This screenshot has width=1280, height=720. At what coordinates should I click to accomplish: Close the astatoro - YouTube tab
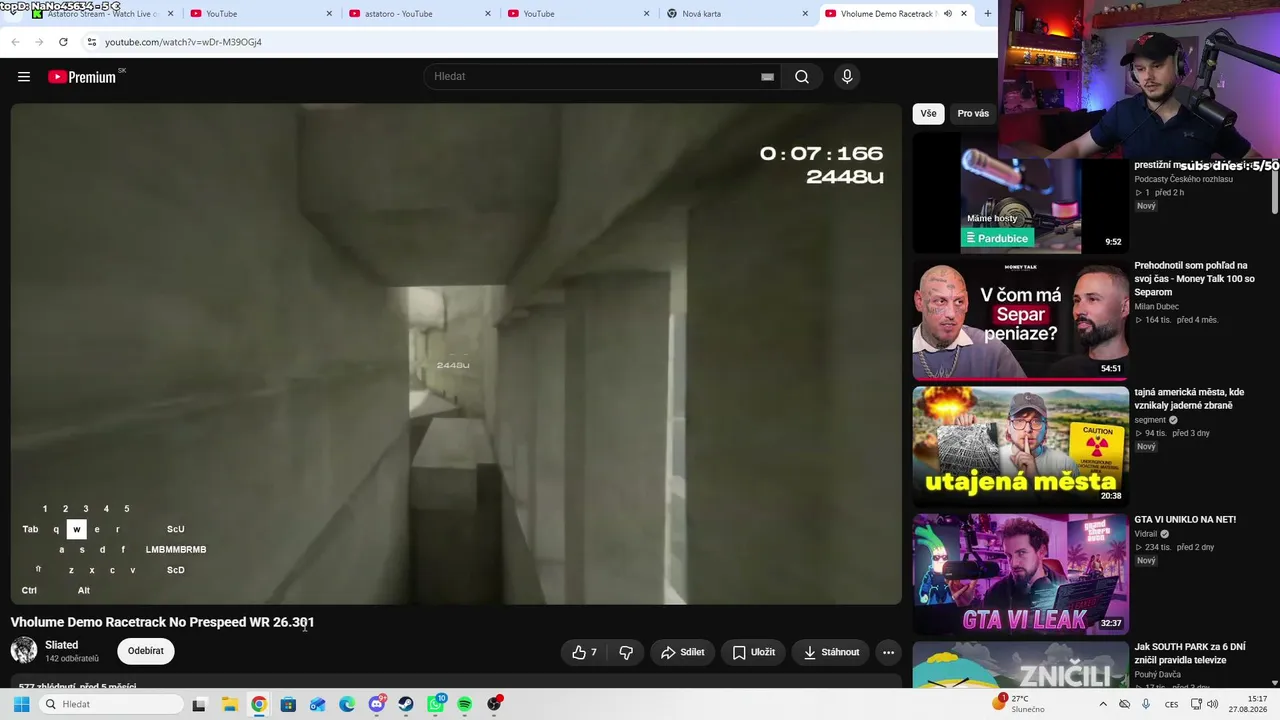tap(488, 14)
